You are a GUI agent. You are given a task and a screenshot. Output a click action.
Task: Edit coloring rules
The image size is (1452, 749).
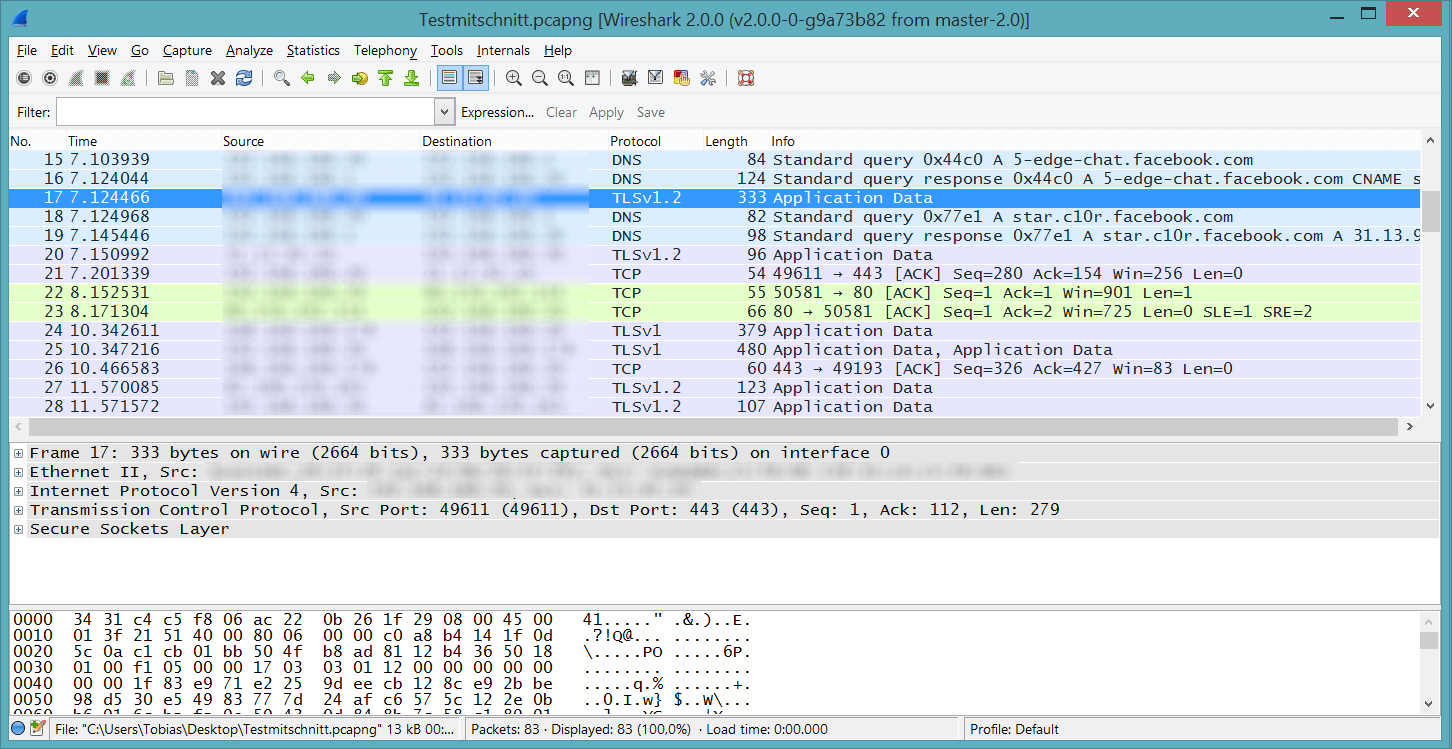coord(682,78)
